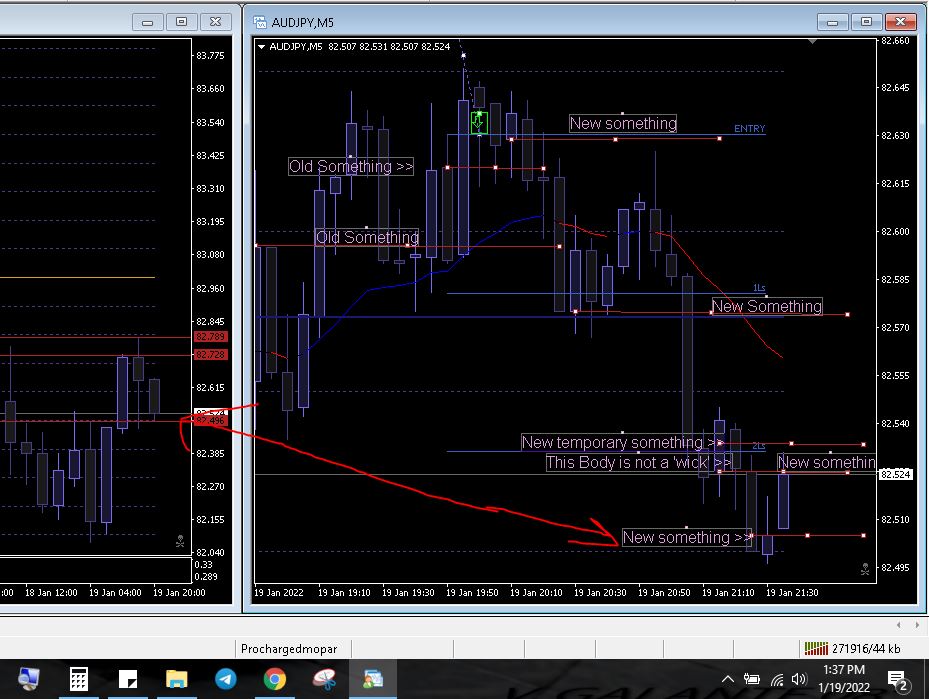Click the 82.600 price scale label
The image size is (929, 699).
click(x=895, y=231)
